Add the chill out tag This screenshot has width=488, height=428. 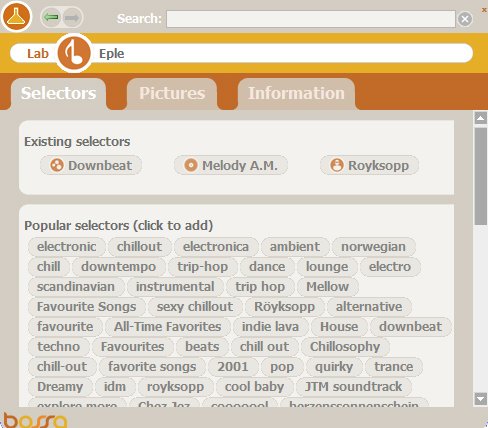[265, 347]
